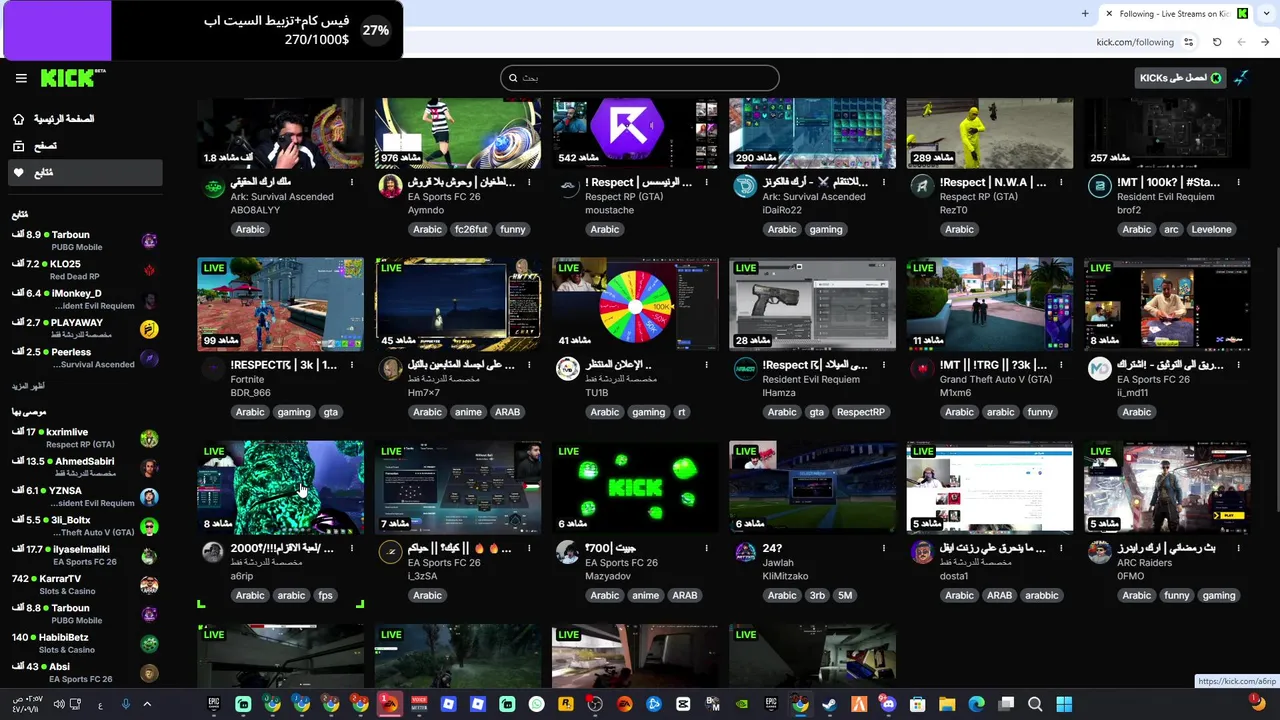Open BDR_966 Fortnite stream thumbnail
This screenshot has width=1280, height=720.
(x=281, y=304)
